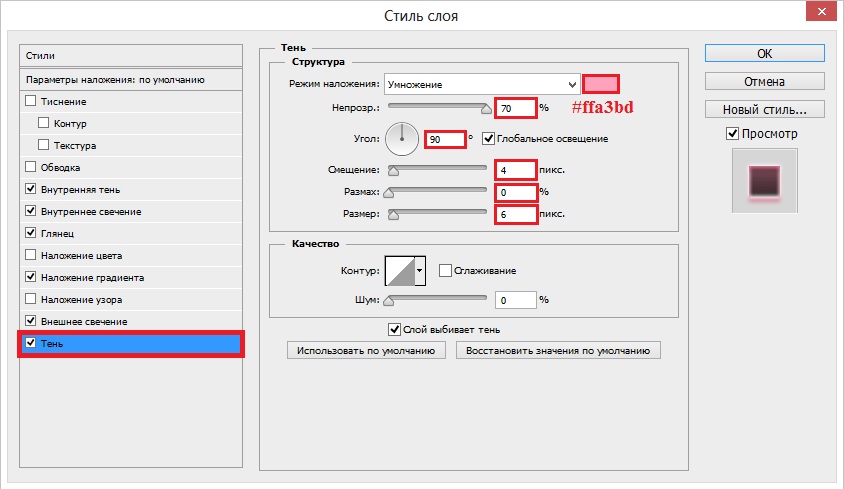The height and width of the screenshot is (489, 844).
Task: Click the Шум noise percentage field
Action: pos(516,300)
